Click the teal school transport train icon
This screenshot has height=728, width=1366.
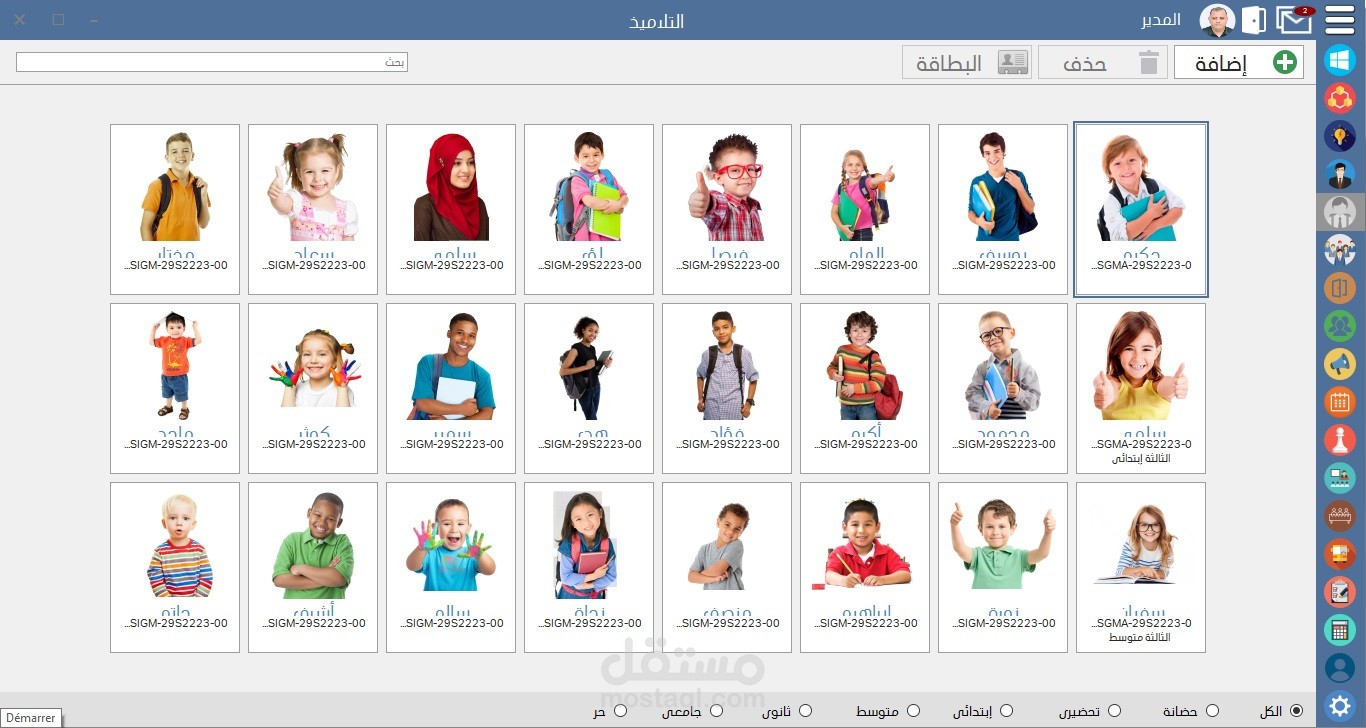(1340, 477)
